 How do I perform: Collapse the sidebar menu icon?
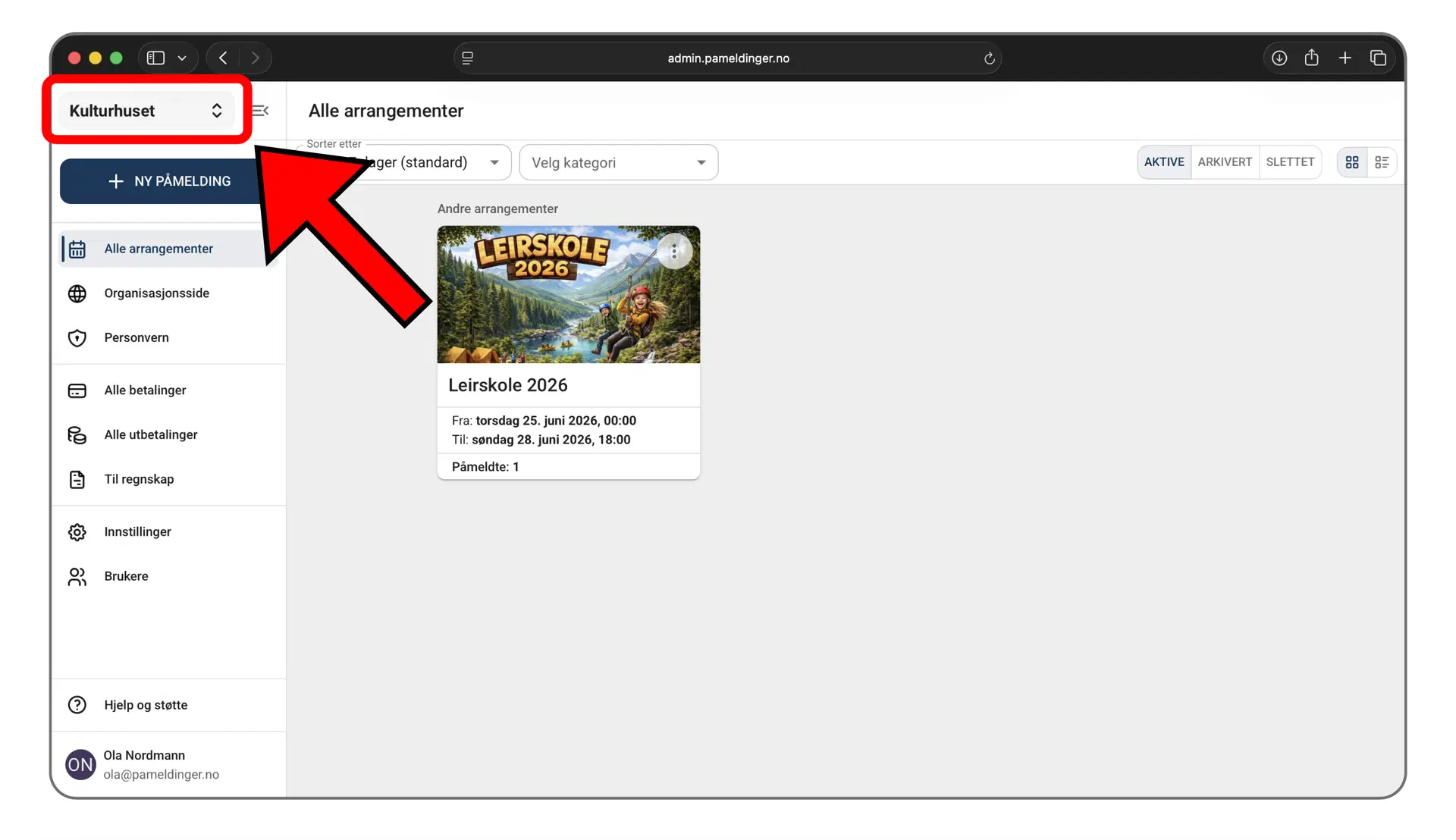click(261, 111)
